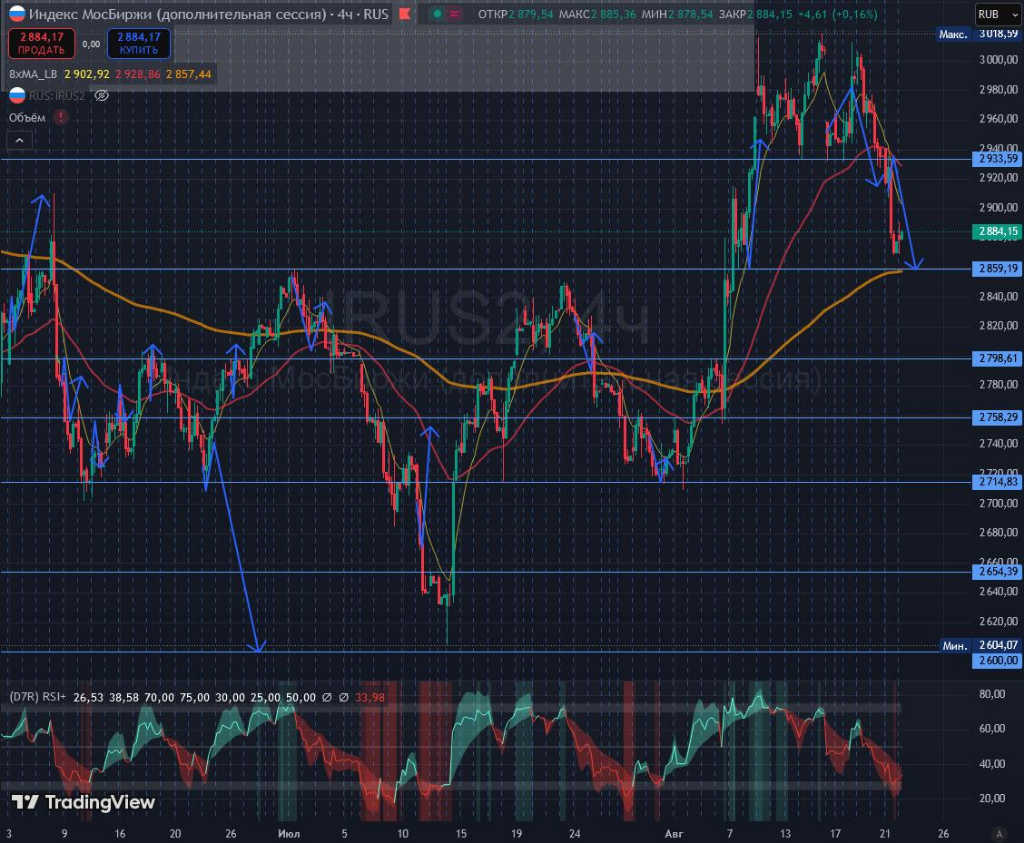This screenshot has height=843, width=1024.
Task: Click the ПРОДАТЬ sell button
Action: tap(41, 43)
